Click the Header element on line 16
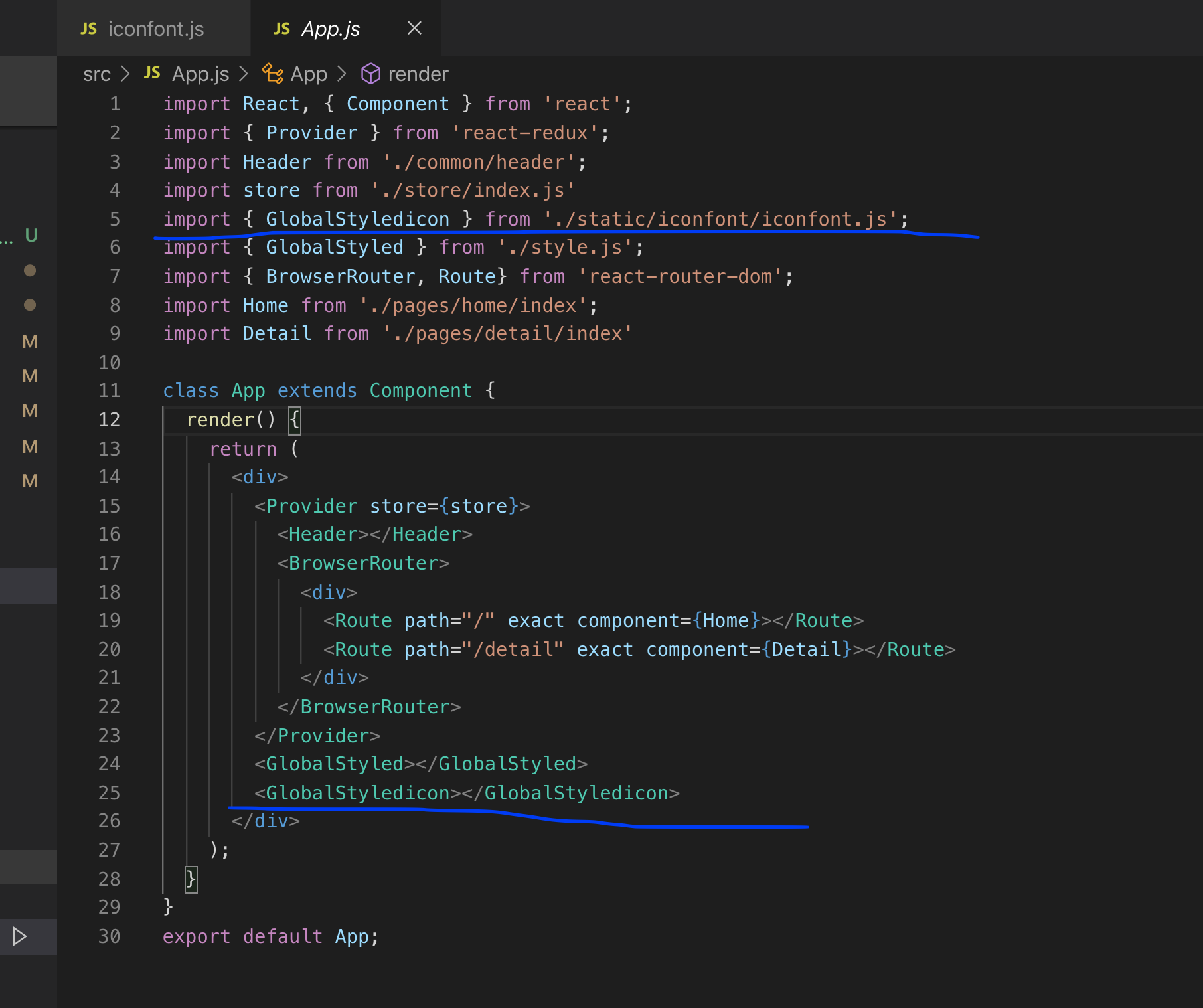Viewport: 1203px width, 1008px height. point(375,534)
